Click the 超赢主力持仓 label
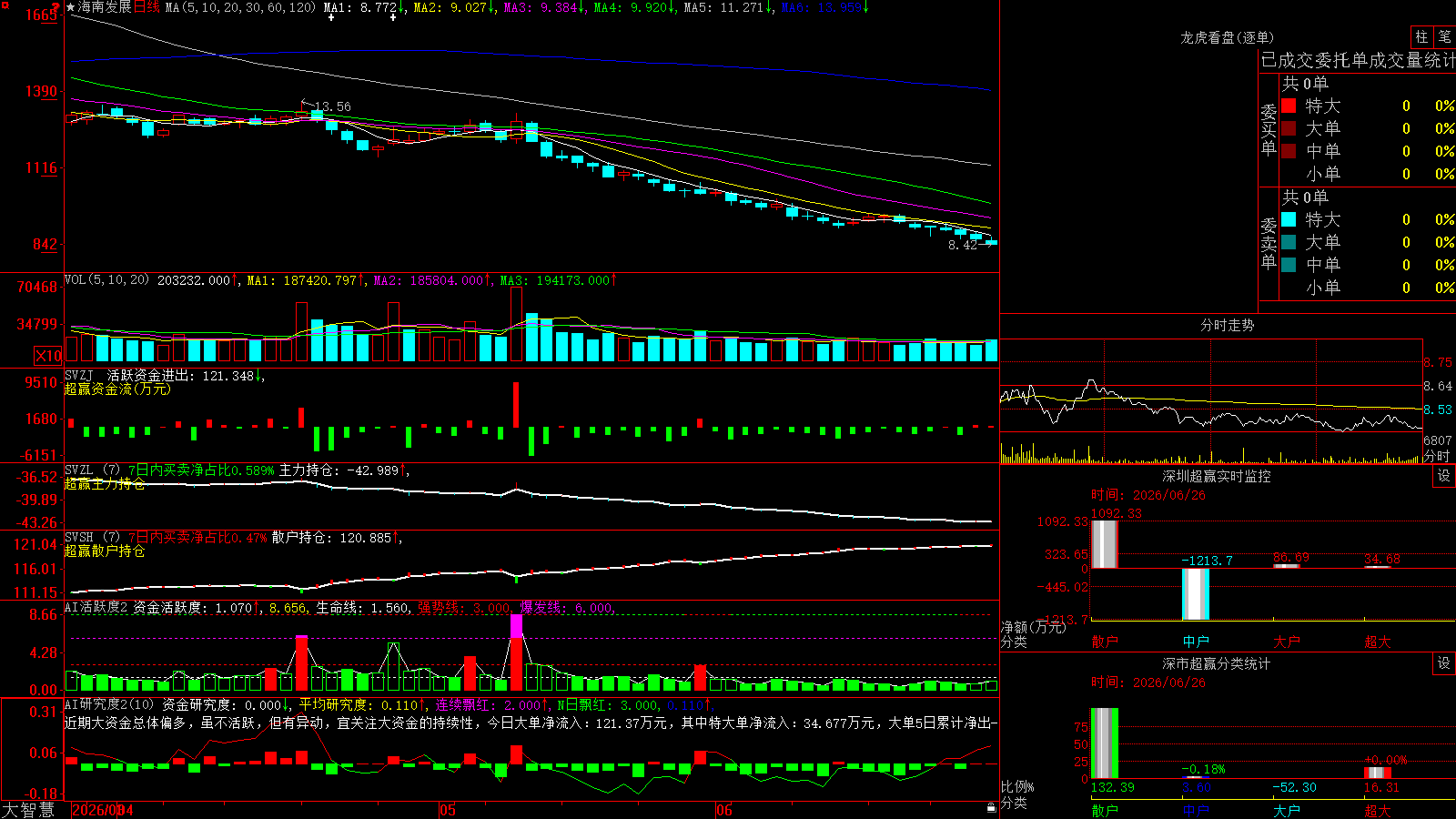The height and width of the screenshot is (819, 1456). [105, 483]
